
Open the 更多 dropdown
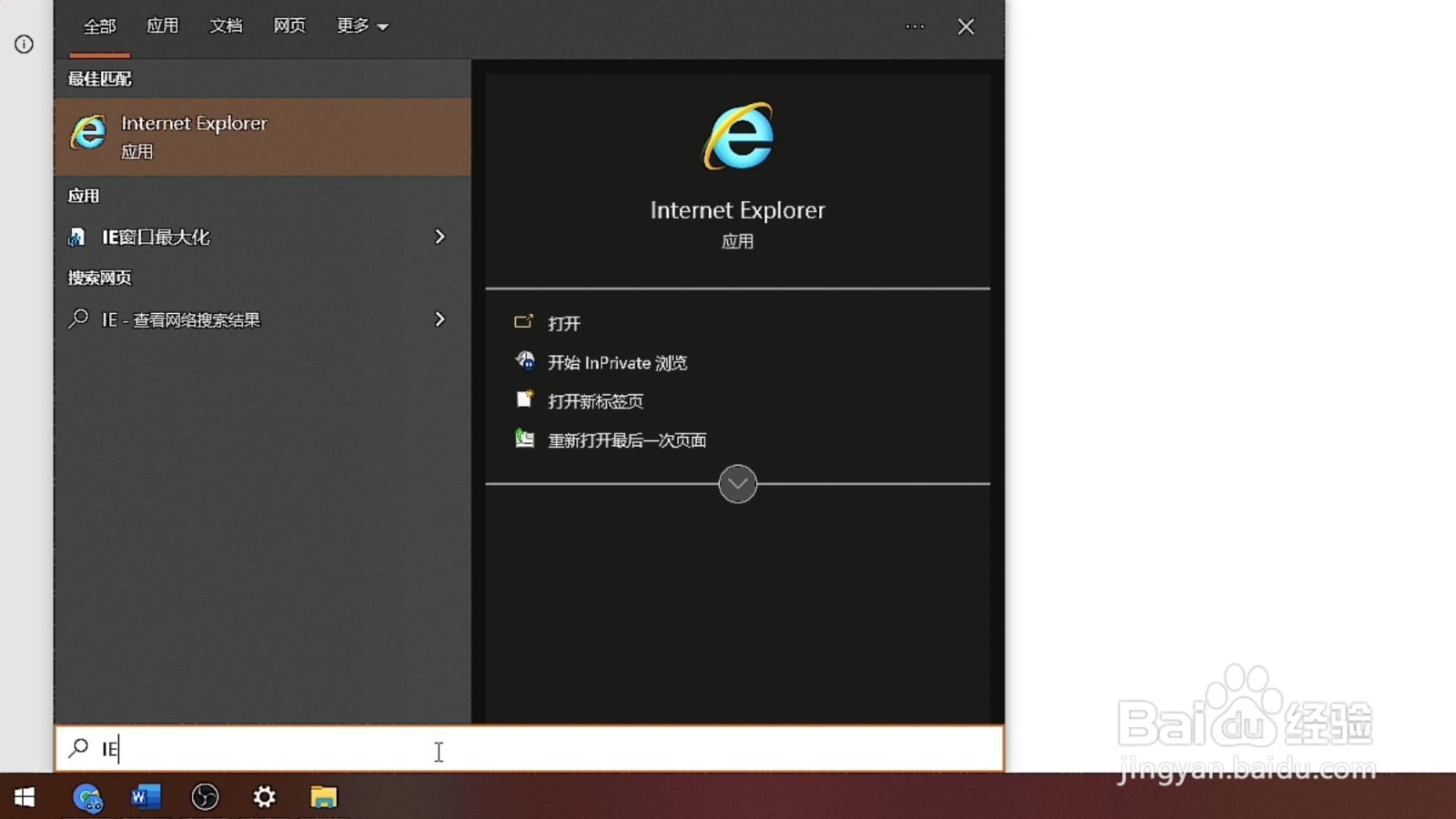[x=362, y=26]
